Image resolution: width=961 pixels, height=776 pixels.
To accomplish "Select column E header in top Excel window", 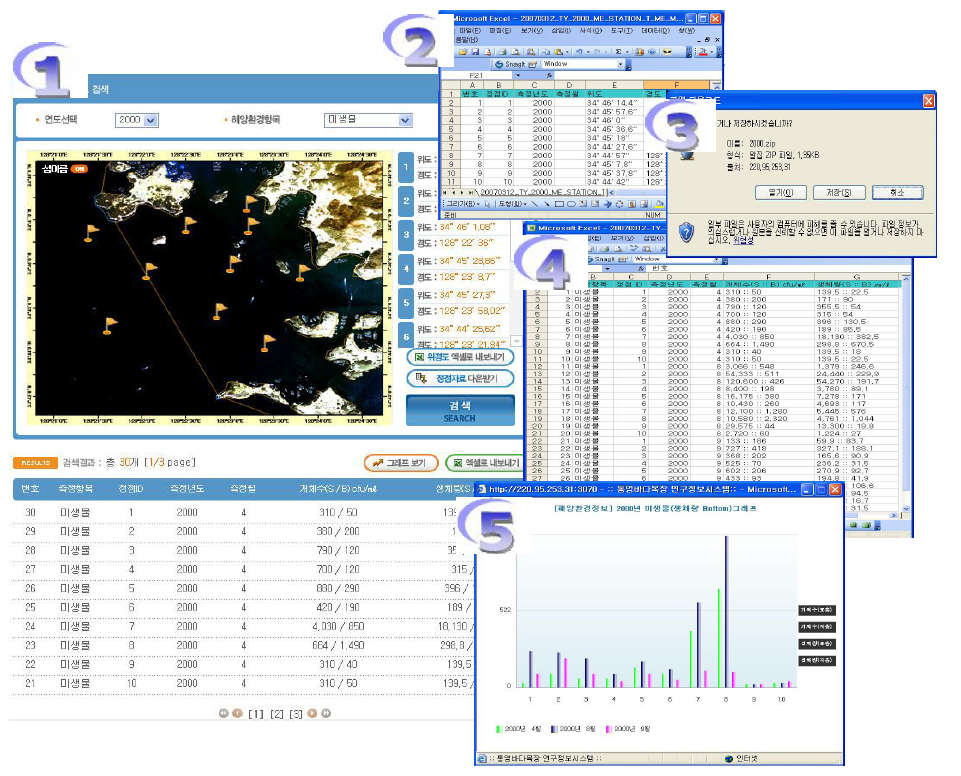I will 615,85.
